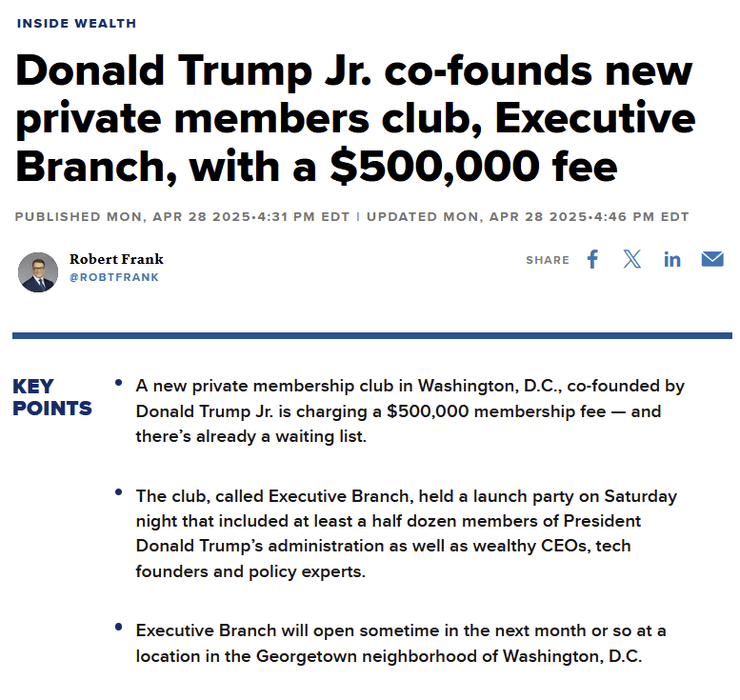
Task: Click the key point about the launch party
Action: [406, 533]
